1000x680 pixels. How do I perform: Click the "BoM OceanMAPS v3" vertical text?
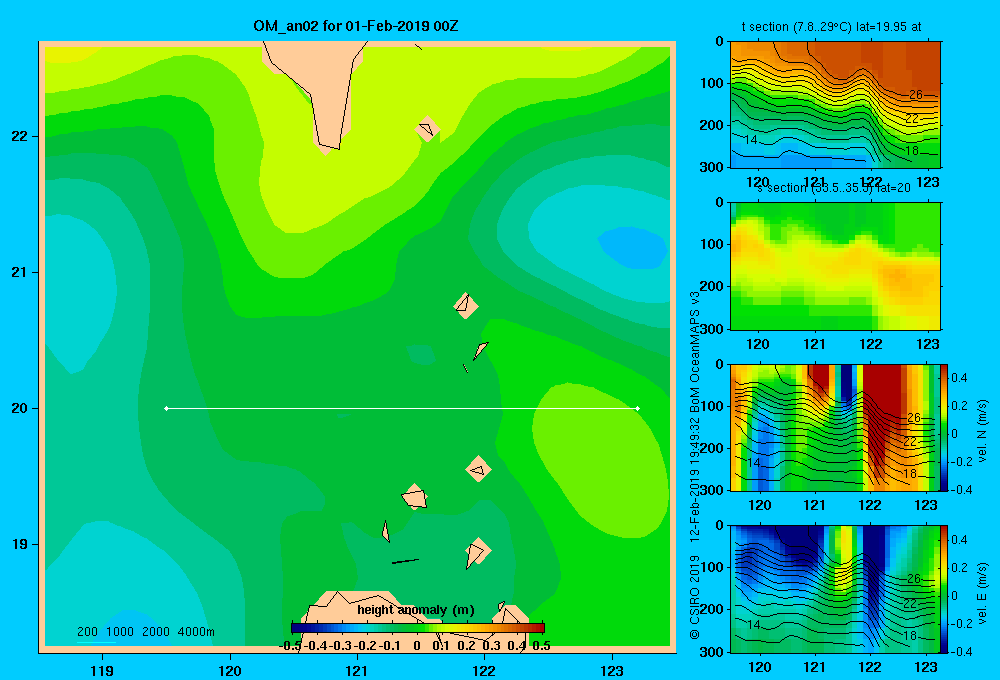pos(695,352)
